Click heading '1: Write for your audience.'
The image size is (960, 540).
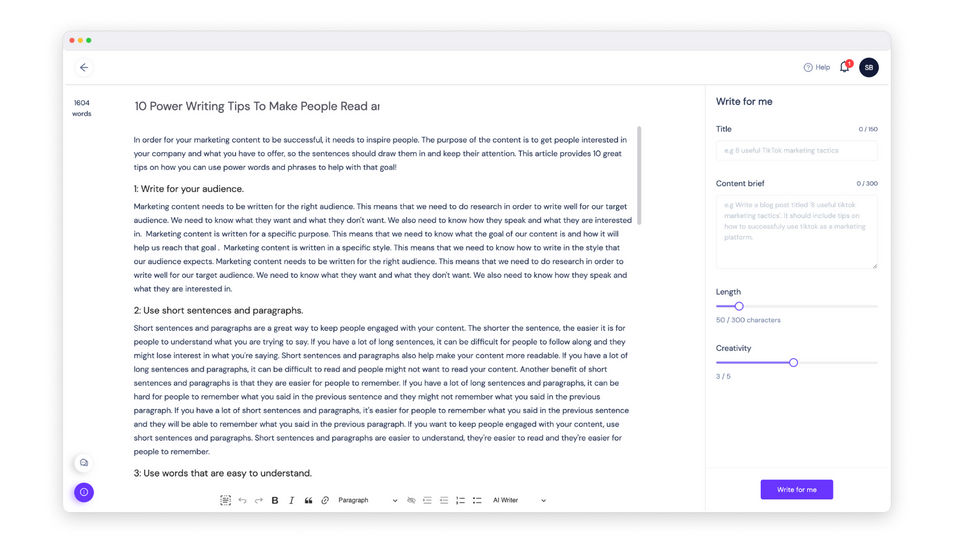click(189, 189)
